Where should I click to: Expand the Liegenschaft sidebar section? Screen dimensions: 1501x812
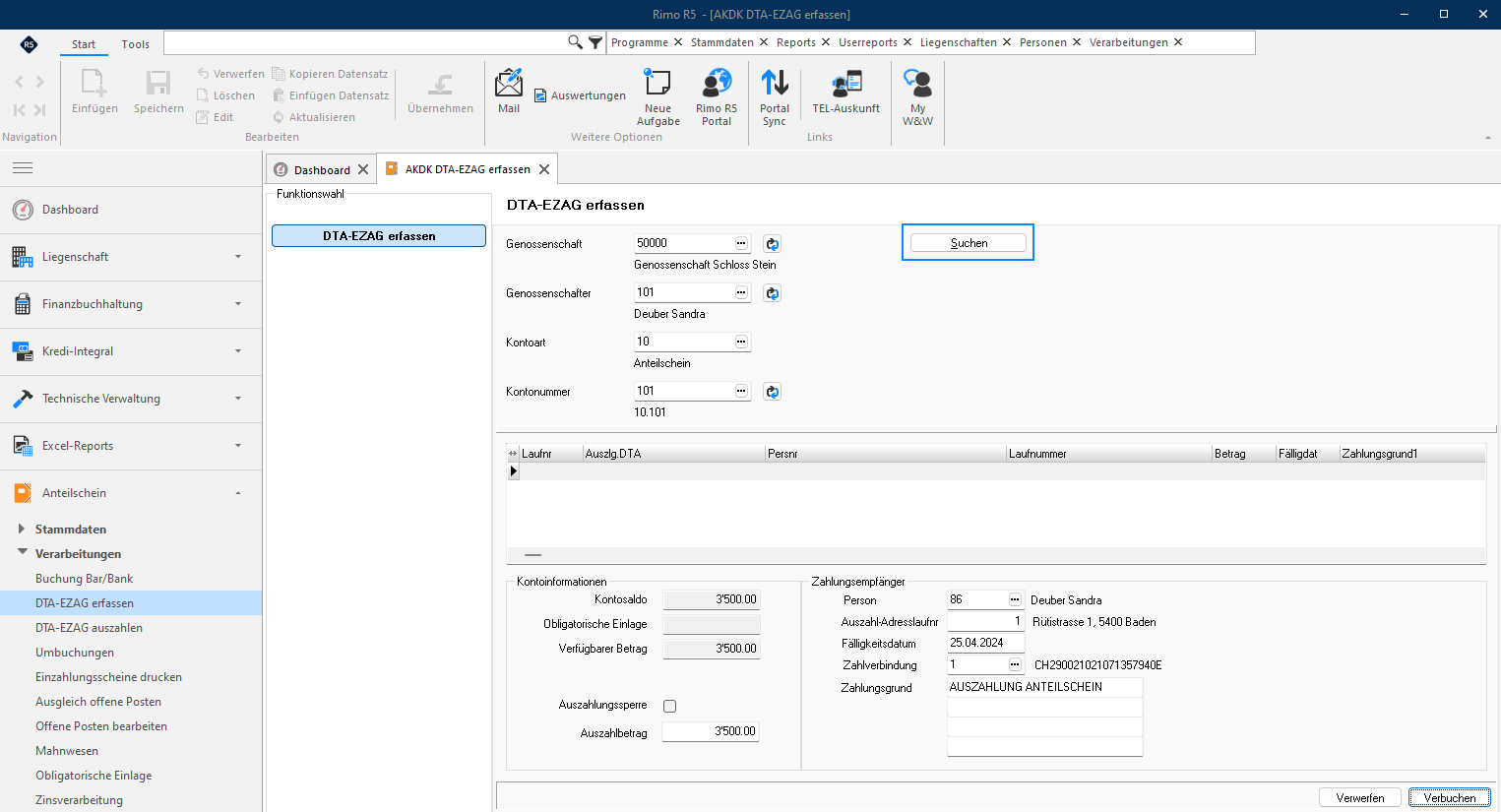point(131,257)
